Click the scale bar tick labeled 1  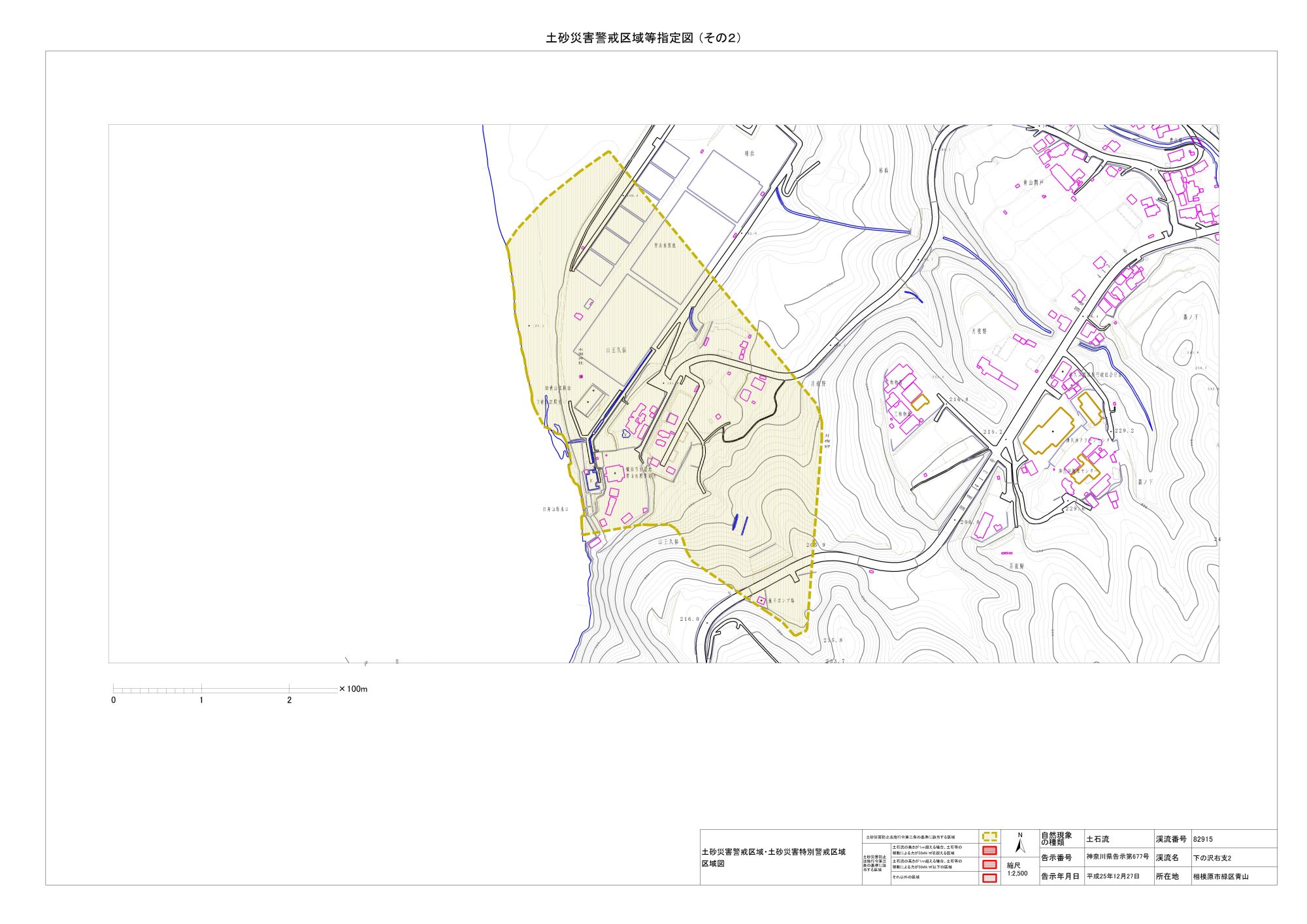point(201,699)
